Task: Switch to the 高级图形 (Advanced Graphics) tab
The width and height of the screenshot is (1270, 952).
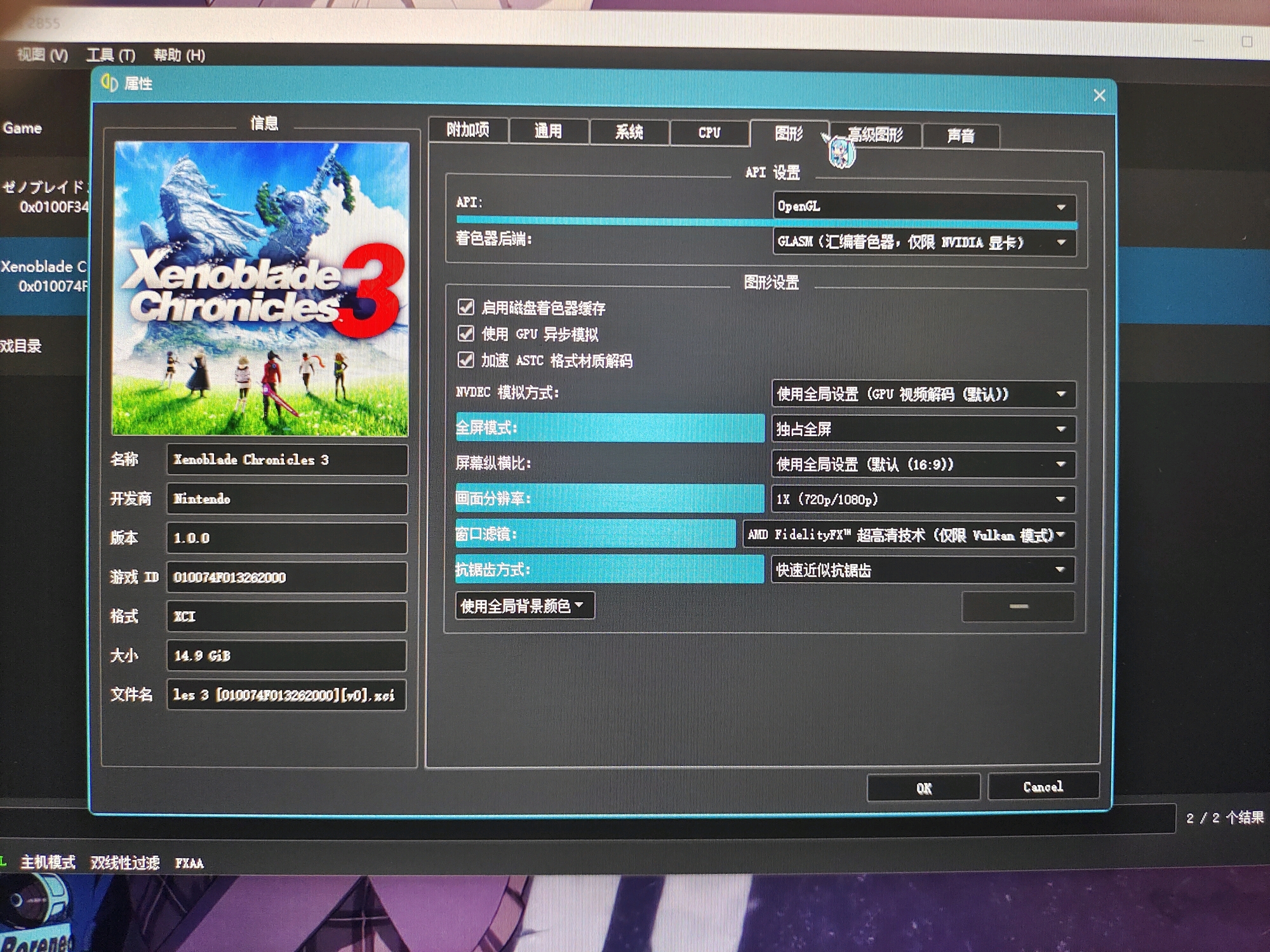Action: click(876, 135)
